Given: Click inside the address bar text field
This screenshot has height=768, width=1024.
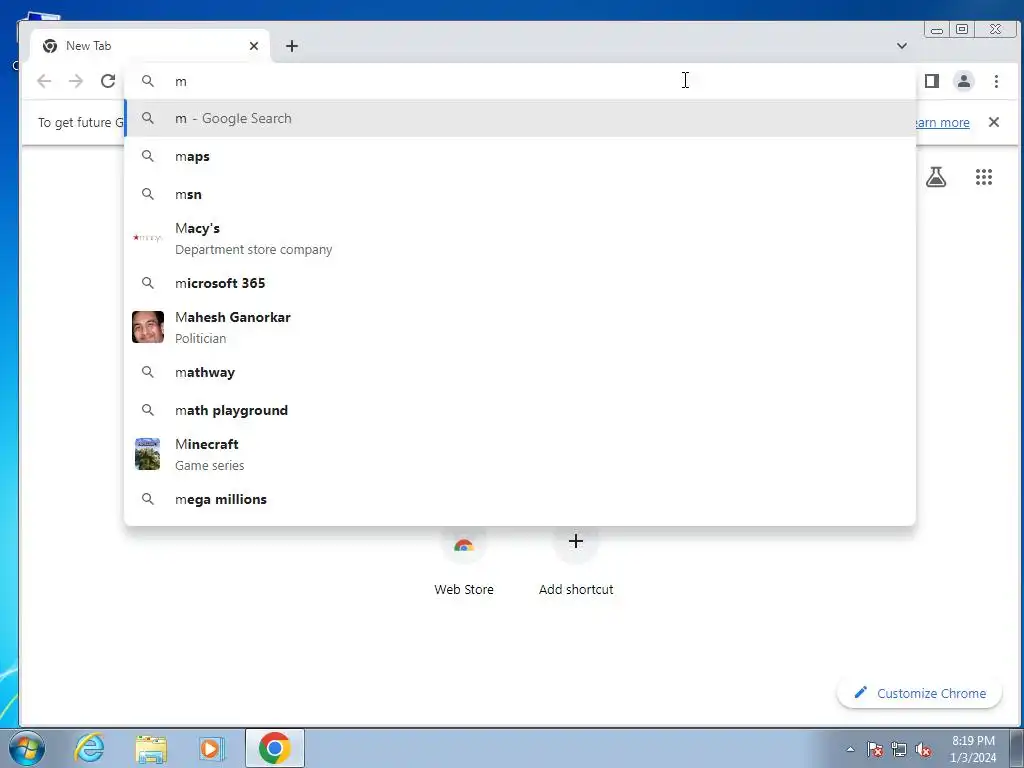Looking at the screenshot, I should pyautogui.click(x=520, y=81).
